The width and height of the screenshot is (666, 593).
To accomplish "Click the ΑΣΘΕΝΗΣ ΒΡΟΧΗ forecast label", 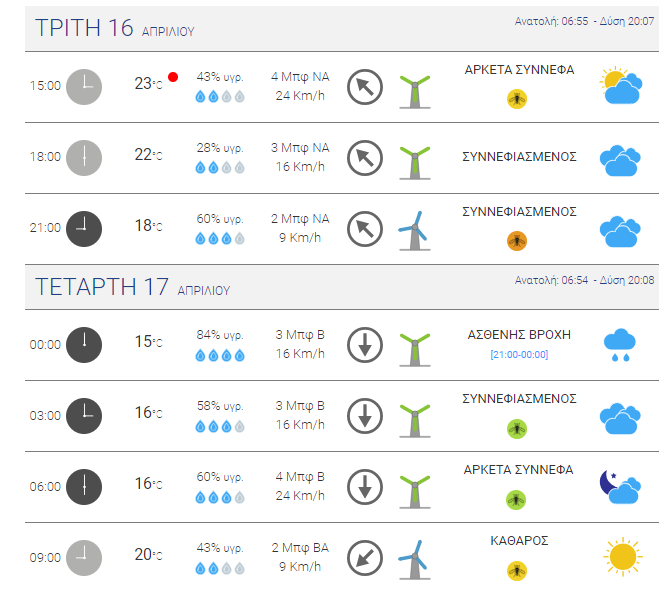I will point(519,335).
